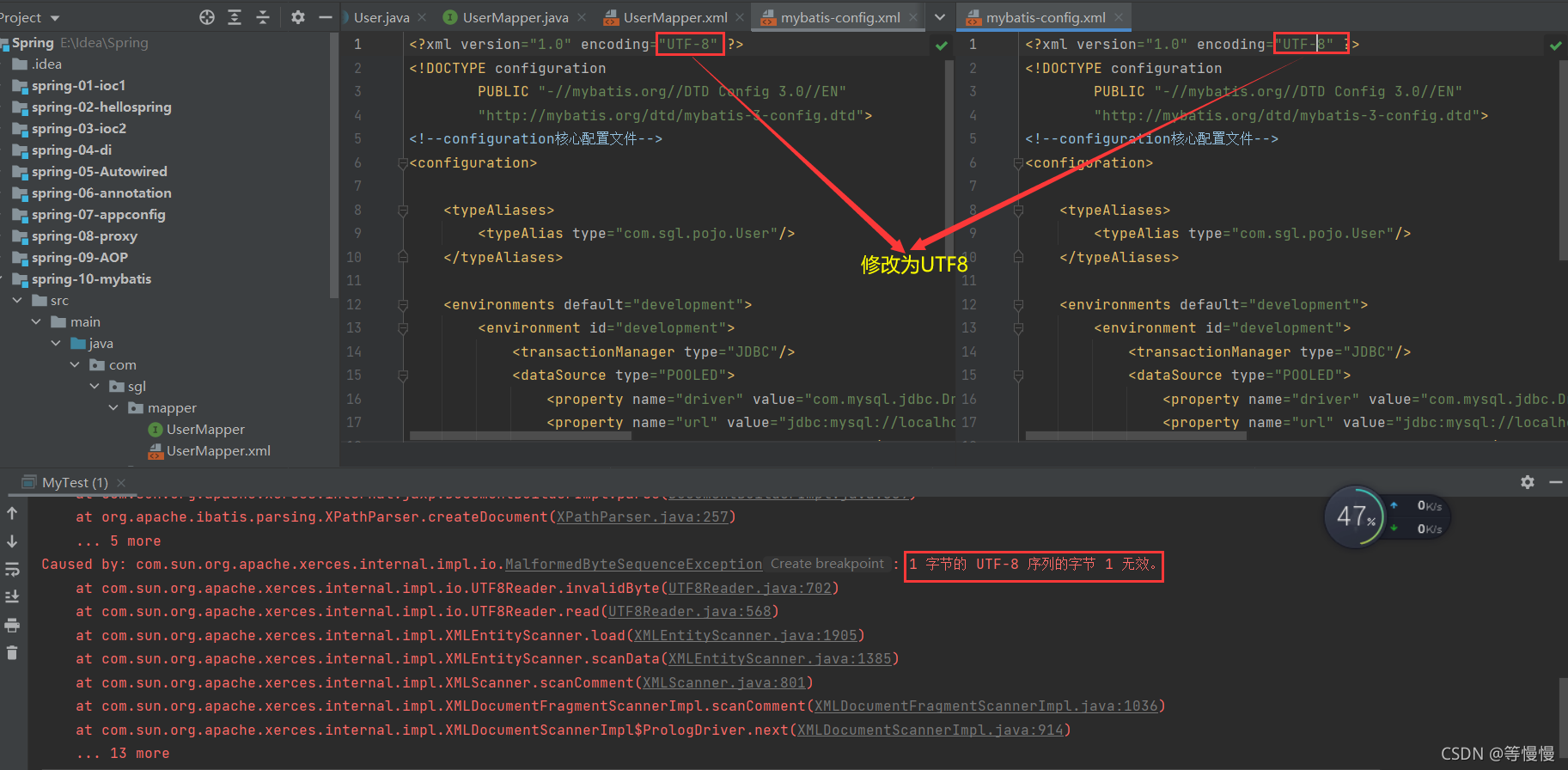Click the down arrow in Run console
Viewport: 1568px width, 770px height.
tap(12, 541)
